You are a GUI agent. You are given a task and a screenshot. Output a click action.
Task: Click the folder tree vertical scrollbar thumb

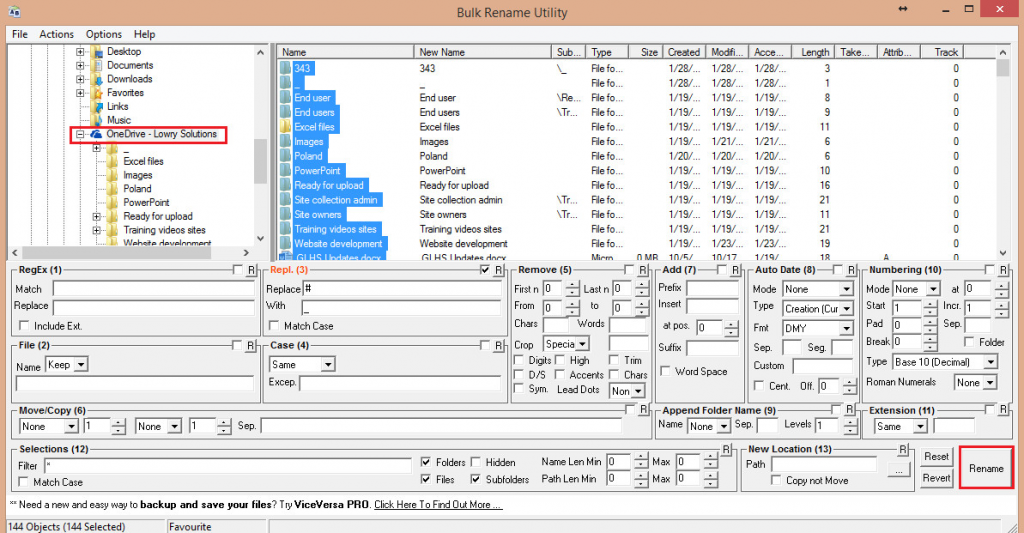coord(260,161)
